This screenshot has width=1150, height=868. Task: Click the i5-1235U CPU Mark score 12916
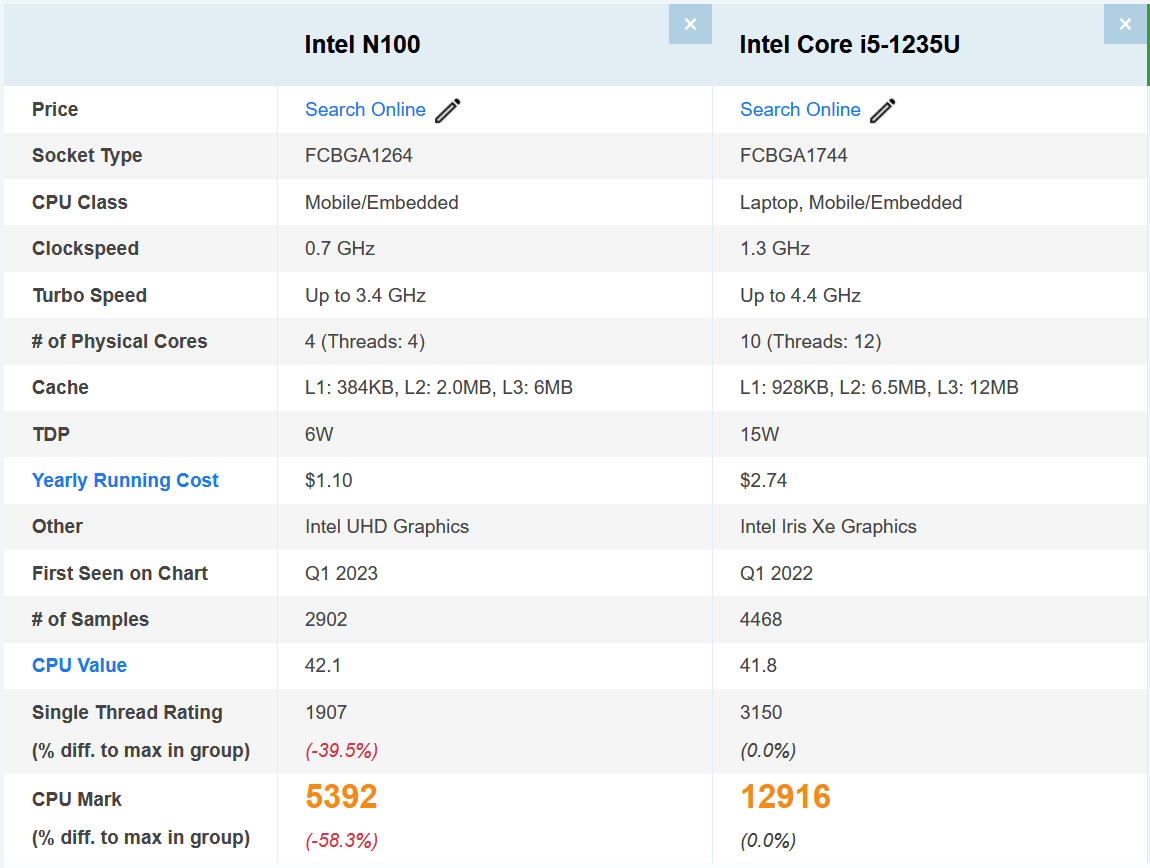pos(785,797)
